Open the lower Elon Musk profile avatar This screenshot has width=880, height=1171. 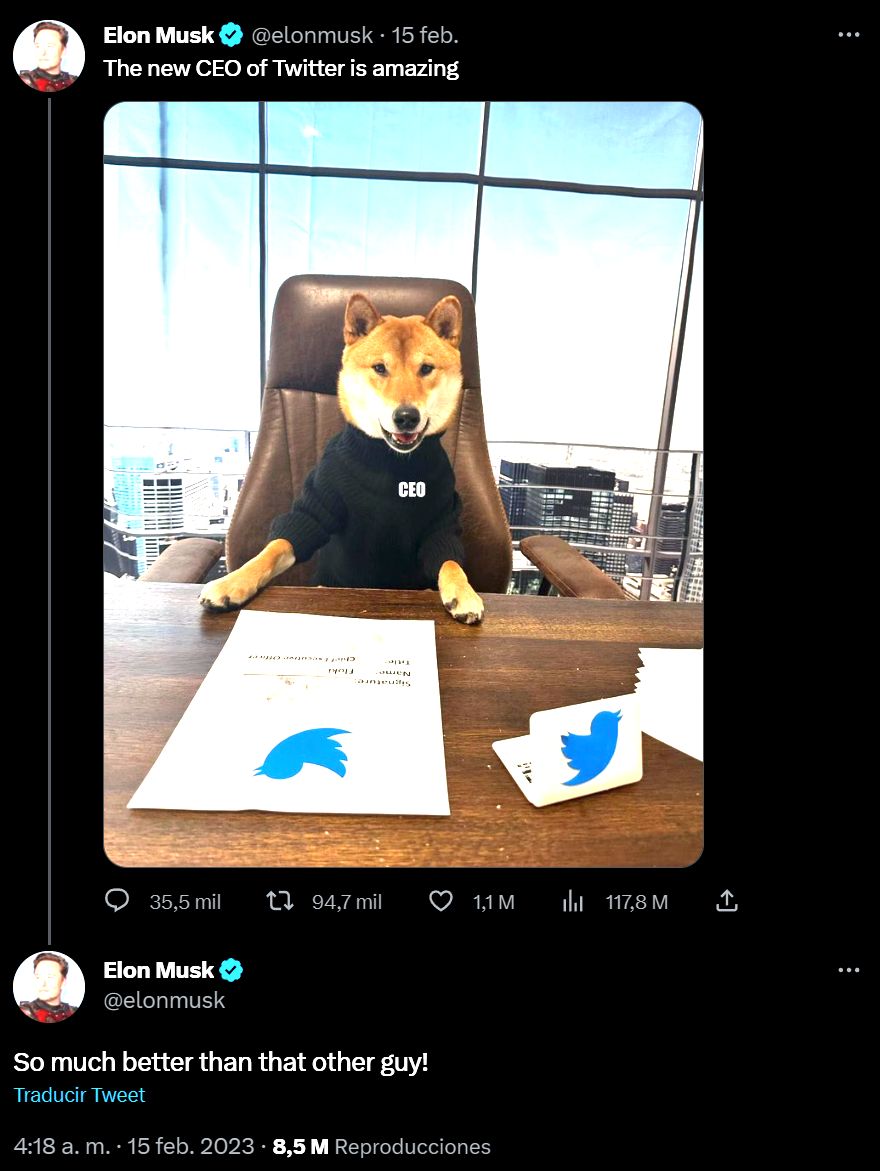(x=48, y=986)
